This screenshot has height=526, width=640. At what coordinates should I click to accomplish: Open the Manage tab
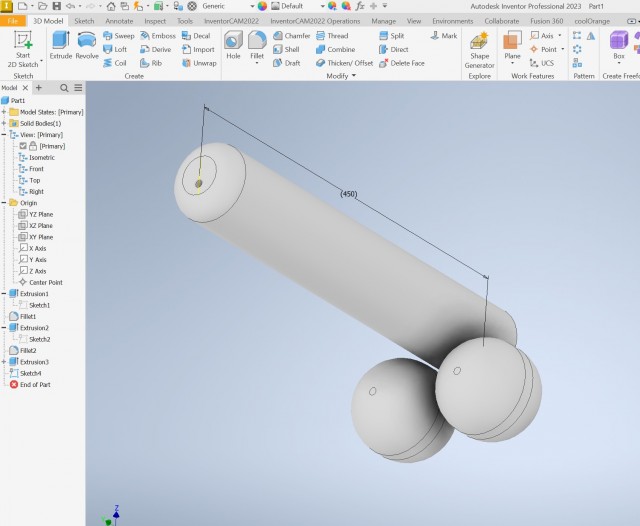(x=383, y=21)
